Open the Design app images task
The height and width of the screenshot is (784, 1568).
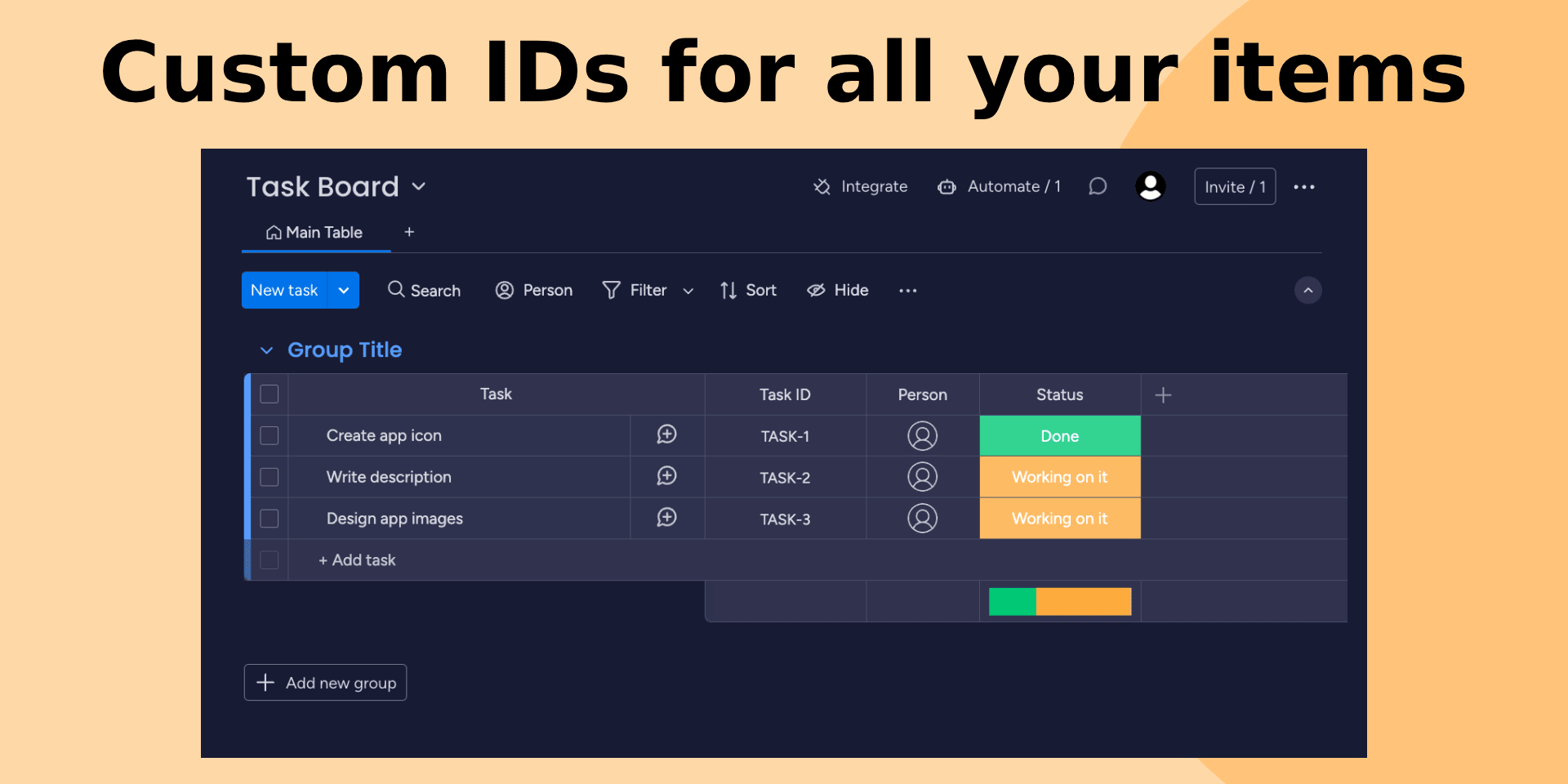click(x=394, y=519)
